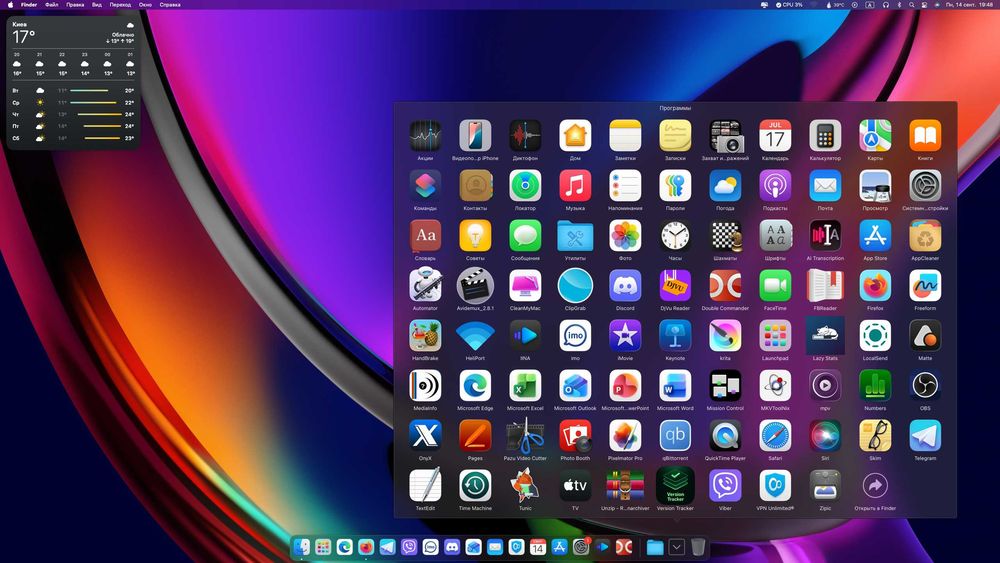1000x563 pixels.
Task: Open the Файл menu
Action: (52, 4)
